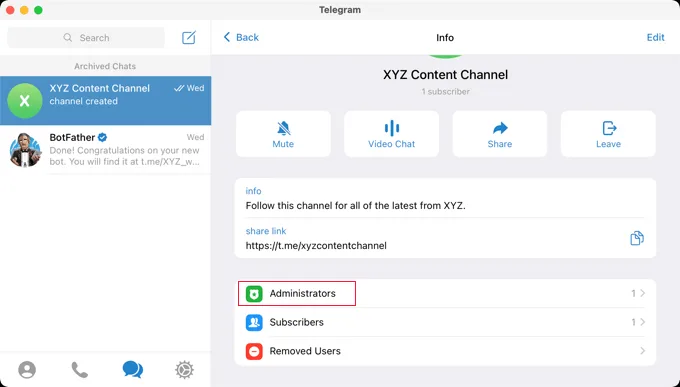Open the Contacts tab icon
680x387 pixels.
coord(27,370)
